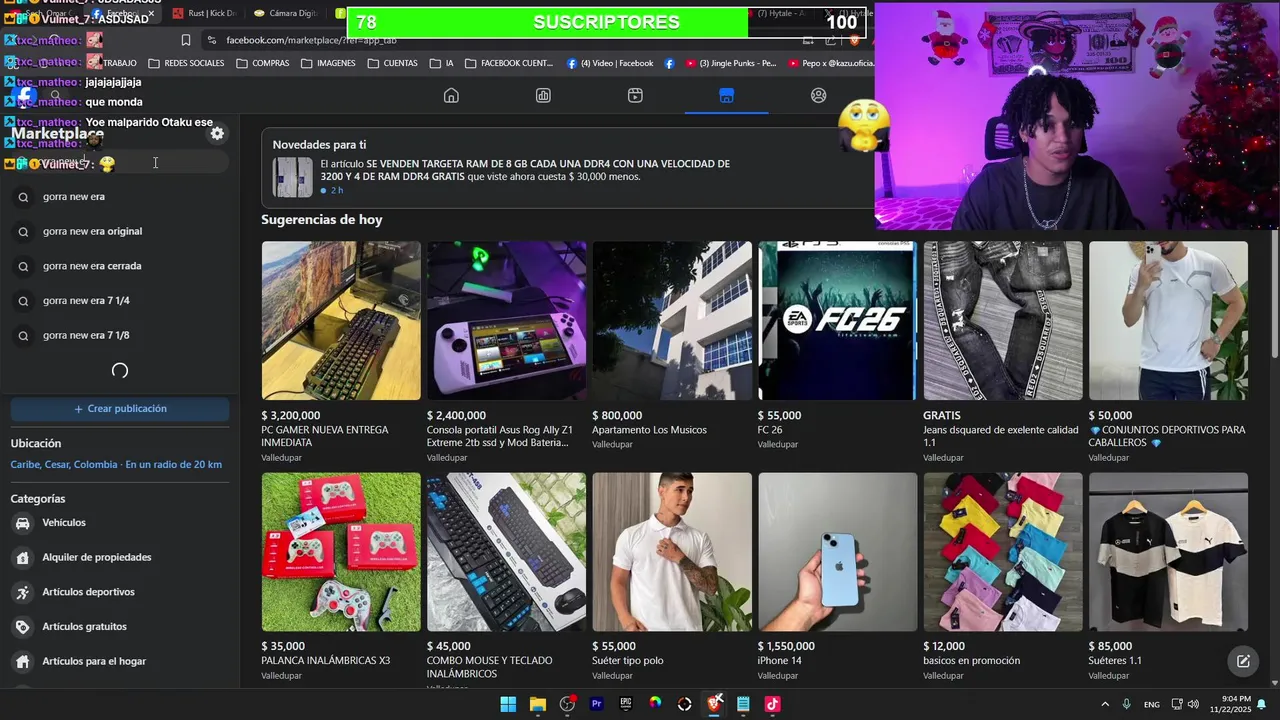Open the (4) Video | Facebook bookmark
Viewport: 1280px width, 720px height.
(610, 63)
